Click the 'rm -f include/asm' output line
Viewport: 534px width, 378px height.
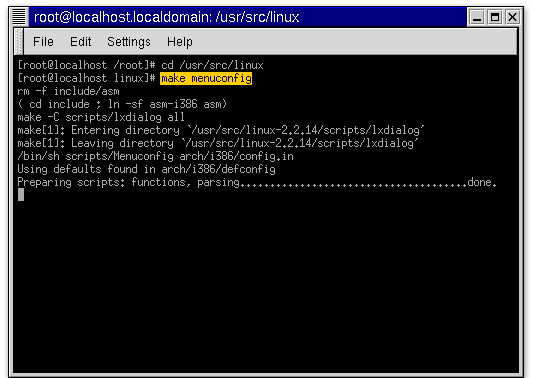(68, 91)
